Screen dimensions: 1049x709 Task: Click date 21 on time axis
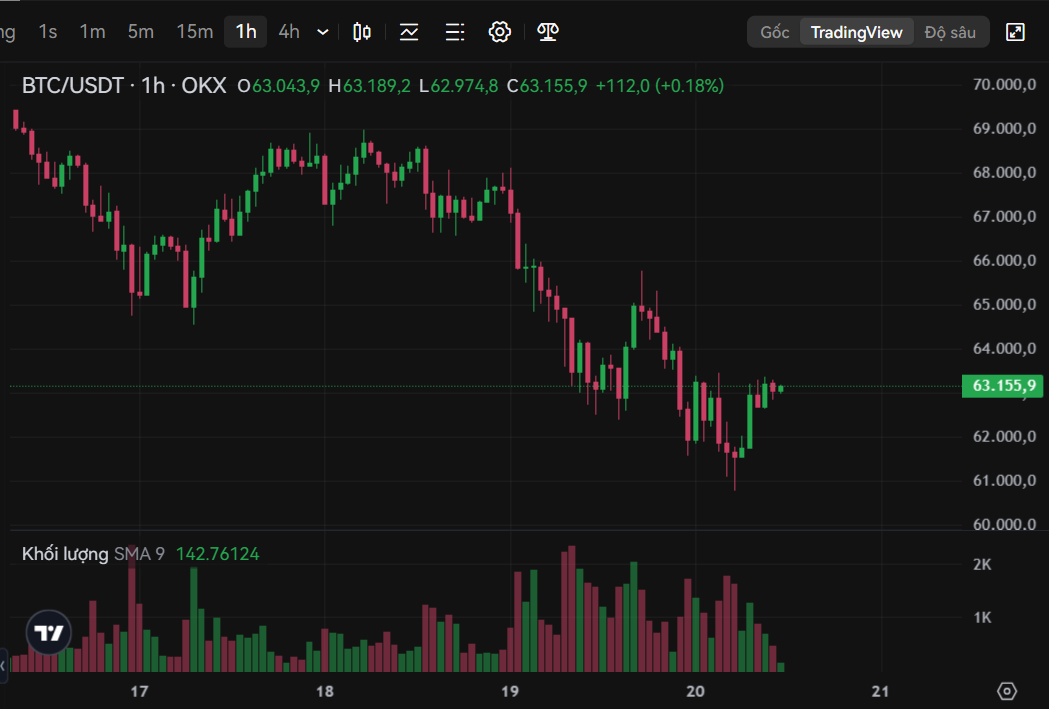[x=880, y=691]
